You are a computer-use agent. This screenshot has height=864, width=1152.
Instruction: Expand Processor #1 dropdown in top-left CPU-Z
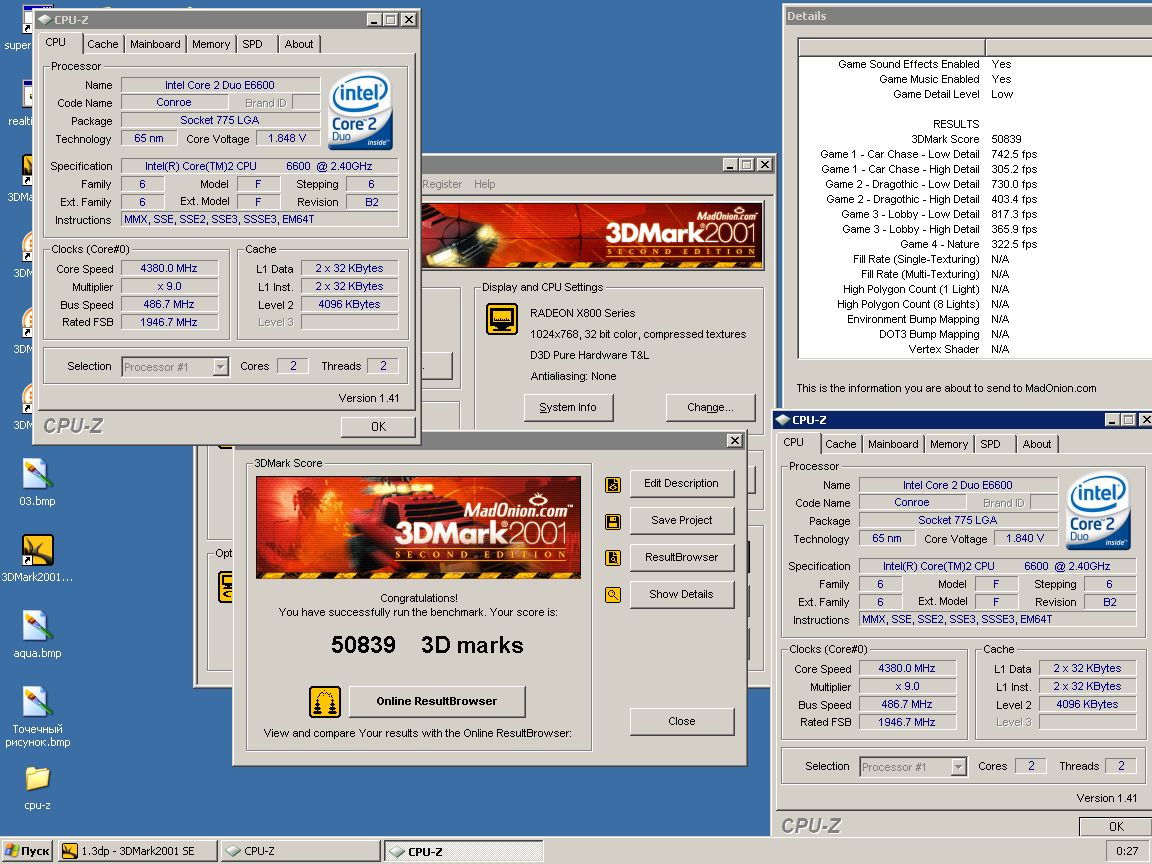point(220,367)
